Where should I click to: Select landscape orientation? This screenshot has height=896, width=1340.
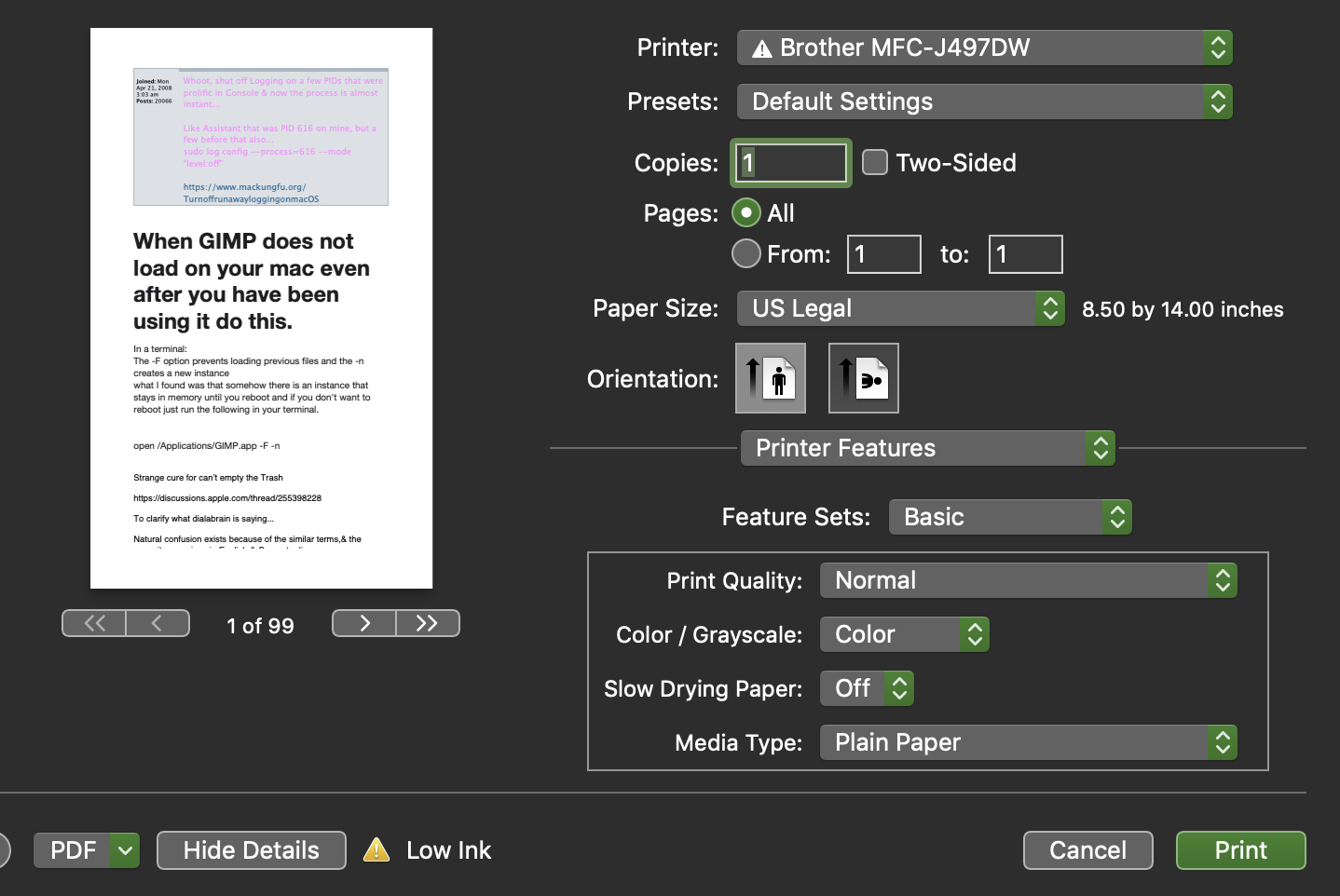click(863, 378)
